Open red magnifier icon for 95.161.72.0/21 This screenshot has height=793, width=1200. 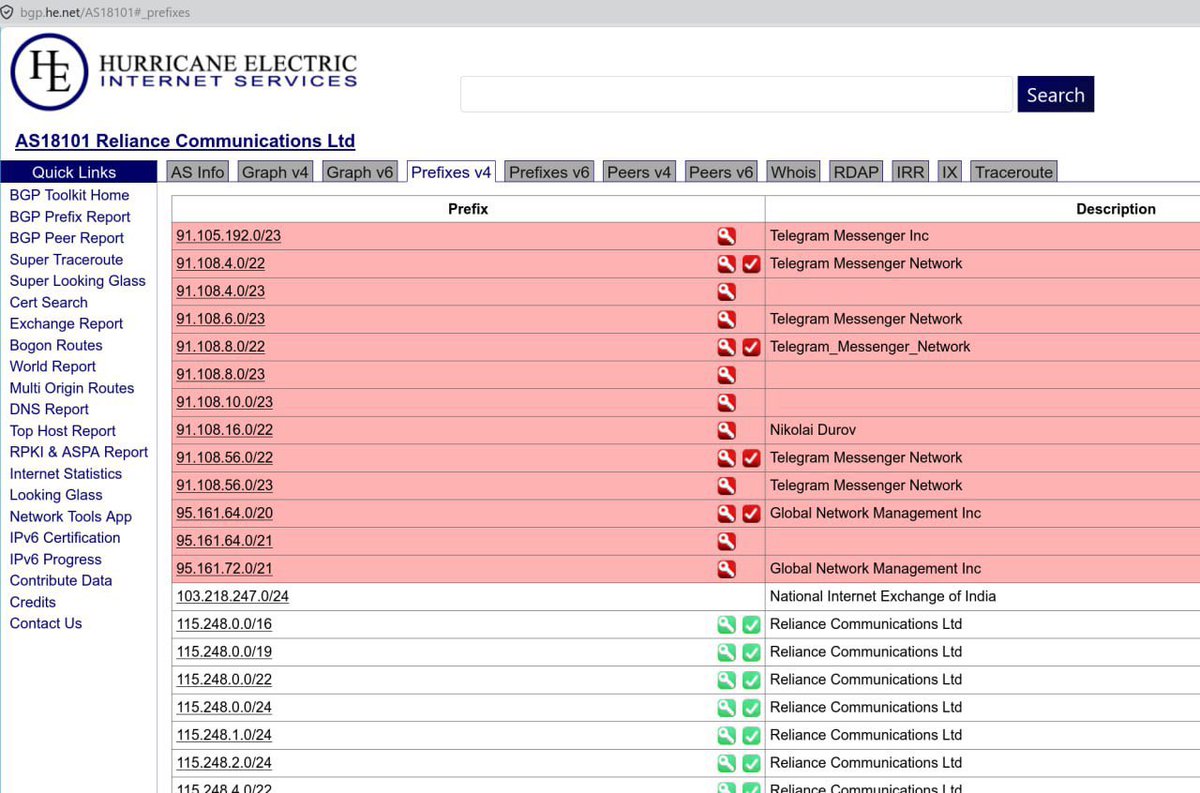726,568
